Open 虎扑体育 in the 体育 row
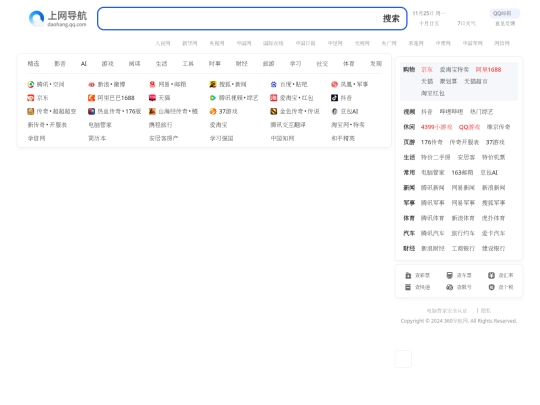The width and height of the screenshot is (540, 405). point(494,218)
